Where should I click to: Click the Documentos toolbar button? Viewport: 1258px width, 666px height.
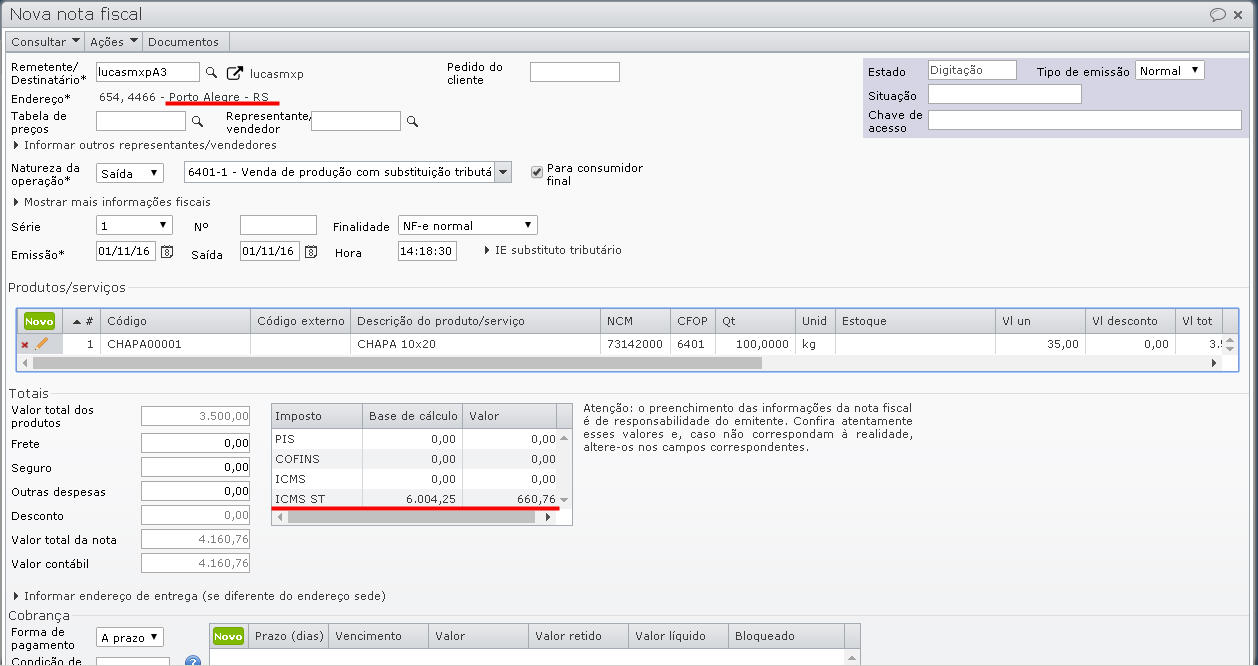[x=183, y=42]
